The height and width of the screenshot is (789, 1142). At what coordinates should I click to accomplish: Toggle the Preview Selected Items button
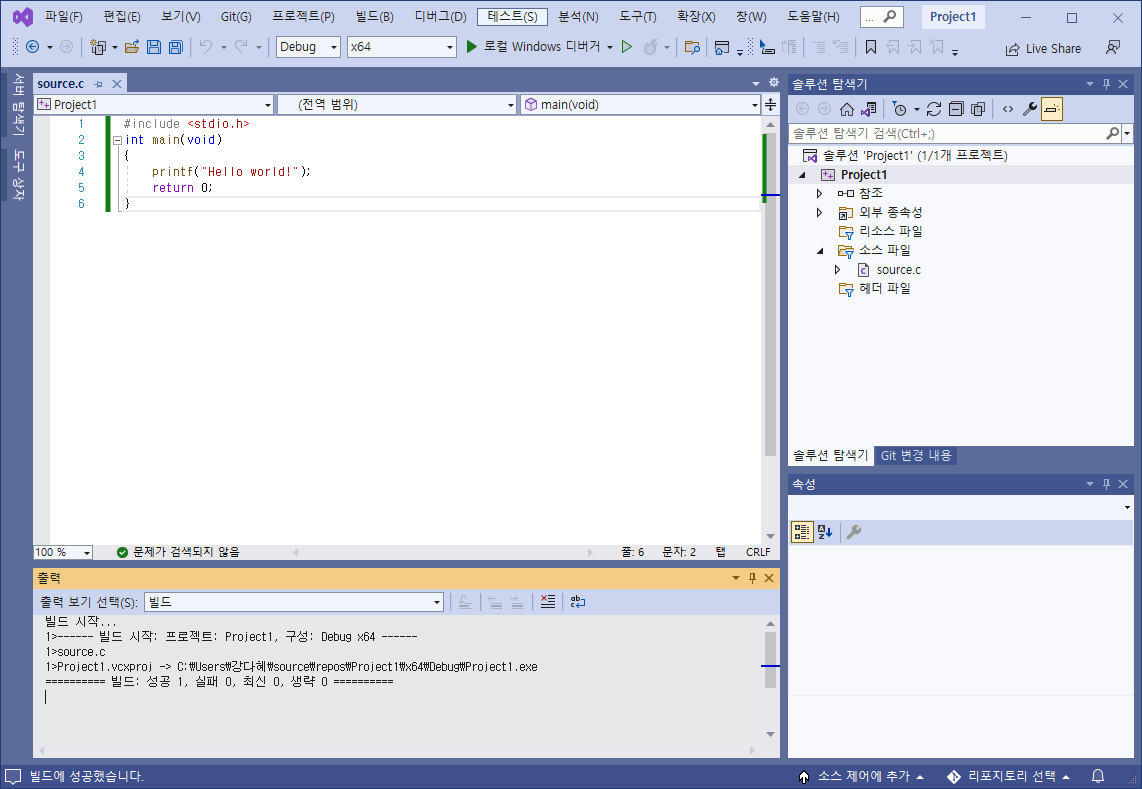[x=1052, y=109]
